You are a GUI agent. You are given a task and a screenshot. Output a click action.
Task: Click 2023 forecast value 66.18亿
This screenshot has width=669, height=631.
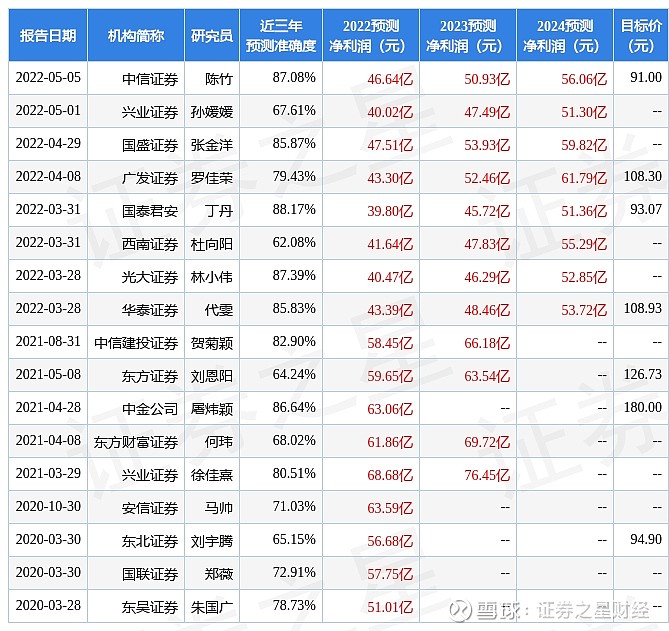(487, 343)
